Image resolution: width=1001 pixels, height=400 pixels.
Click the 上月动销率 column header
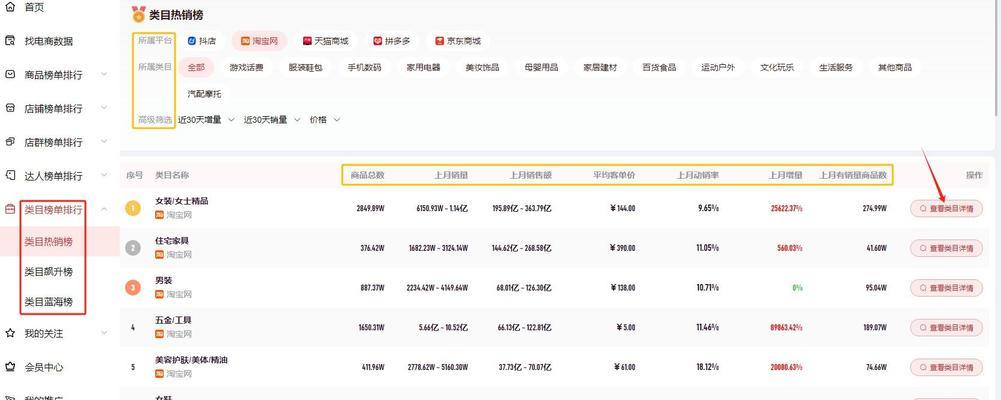click(x=698, y=175)
